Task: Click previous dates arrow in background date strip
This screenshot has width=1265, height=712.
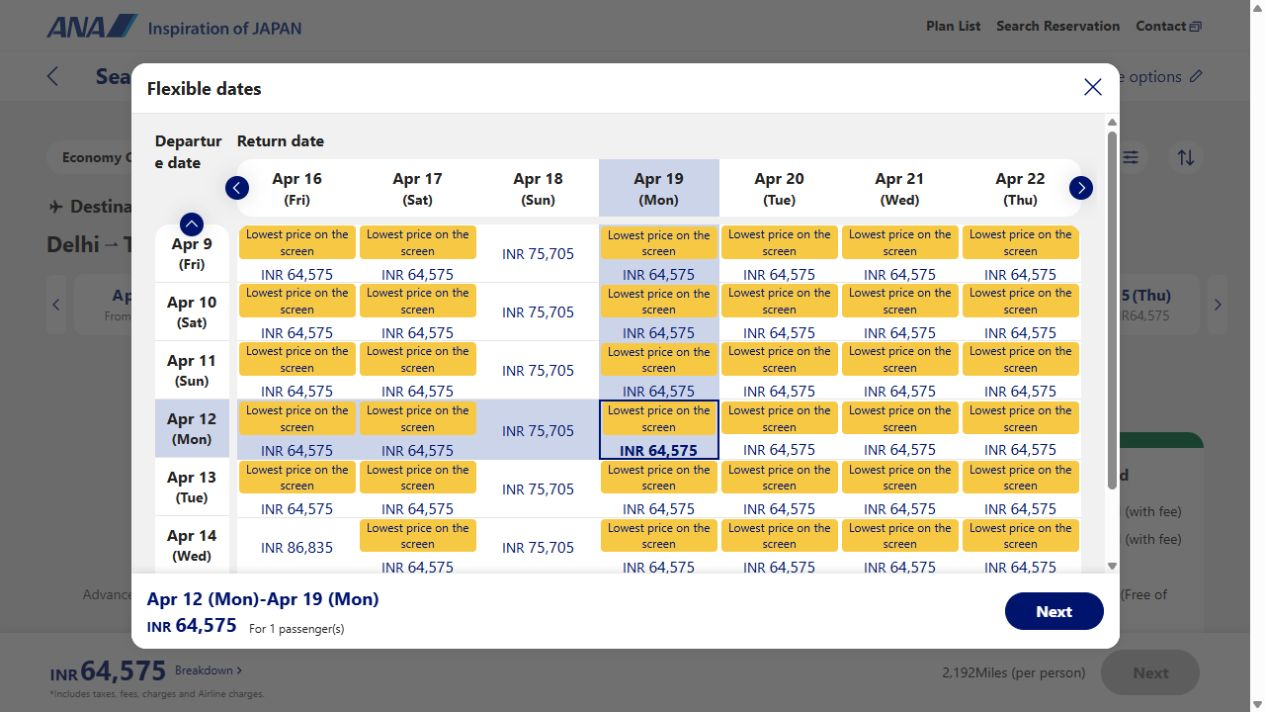Action: click(56, 304)
